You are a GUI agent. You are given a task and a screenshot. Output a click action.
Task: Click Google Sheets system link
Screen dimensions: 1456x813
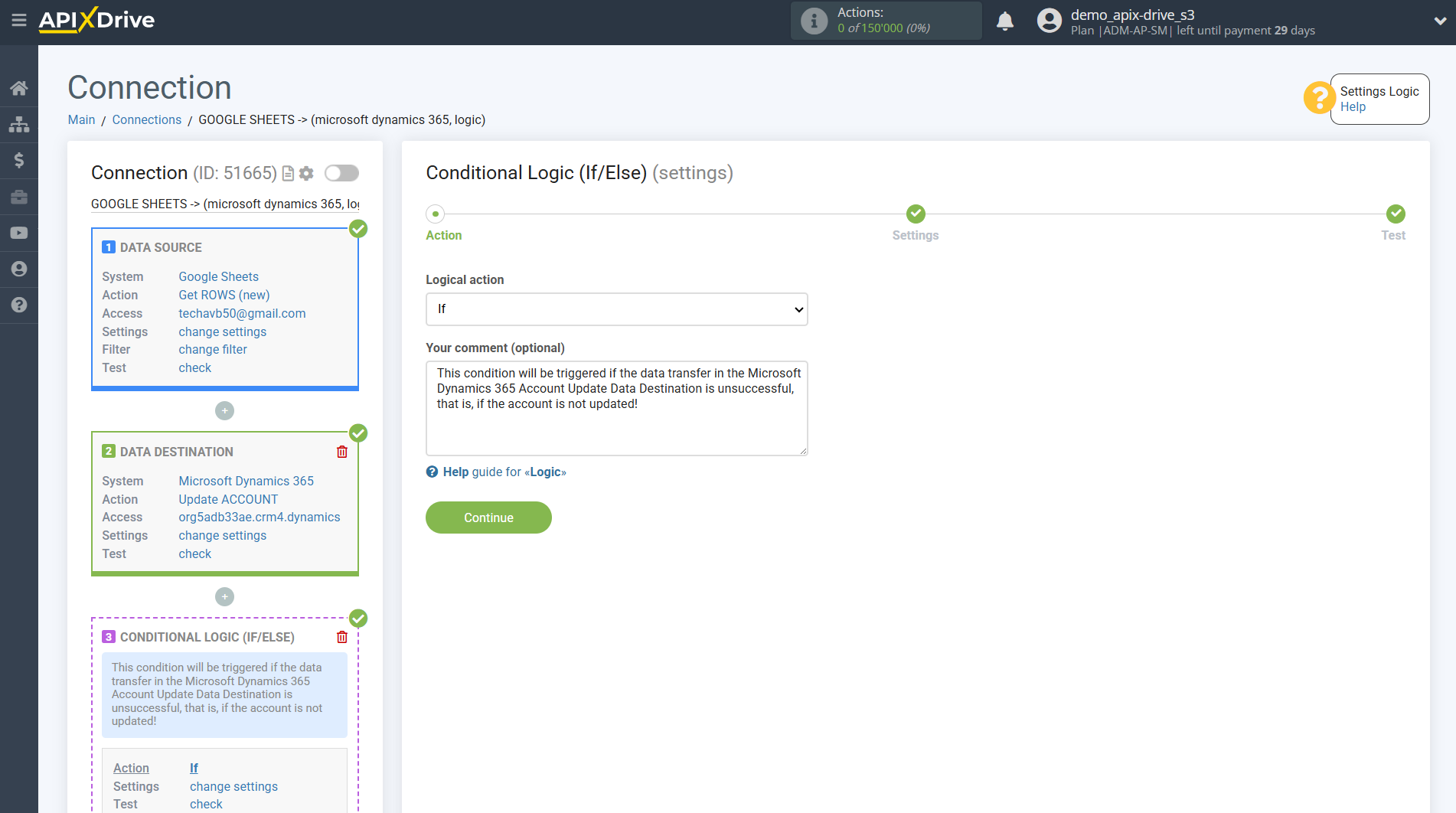[x=218, y=276]
